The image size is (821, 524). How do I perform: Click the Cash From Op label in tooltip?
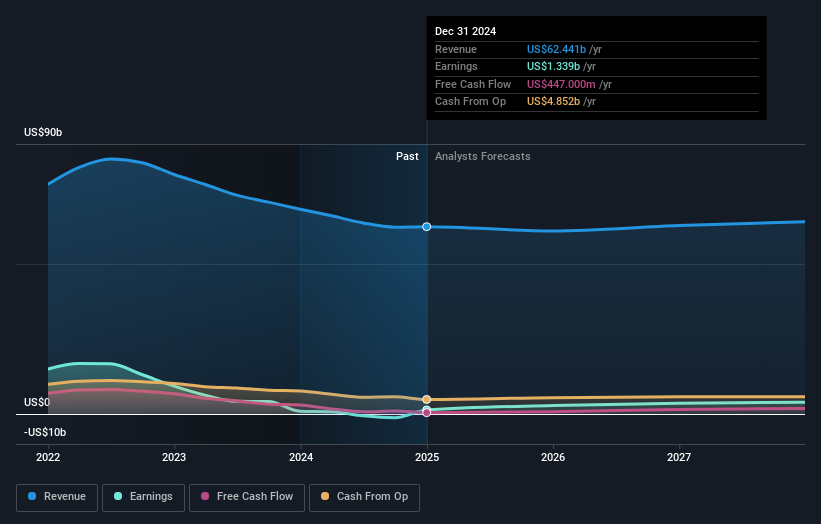coord(470,102)
